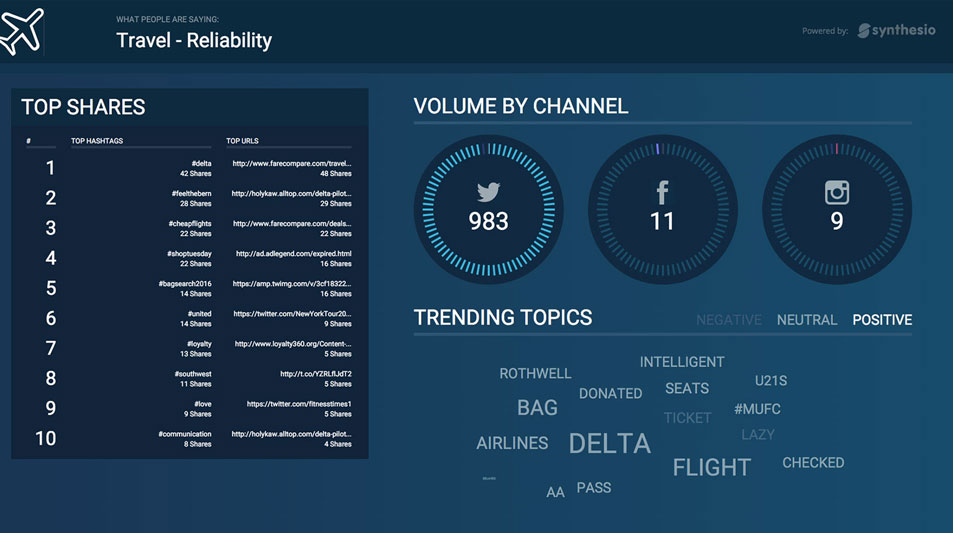953x533 pixels.
Task: Click the DELTA trending topic word
Action: (610, 444)
